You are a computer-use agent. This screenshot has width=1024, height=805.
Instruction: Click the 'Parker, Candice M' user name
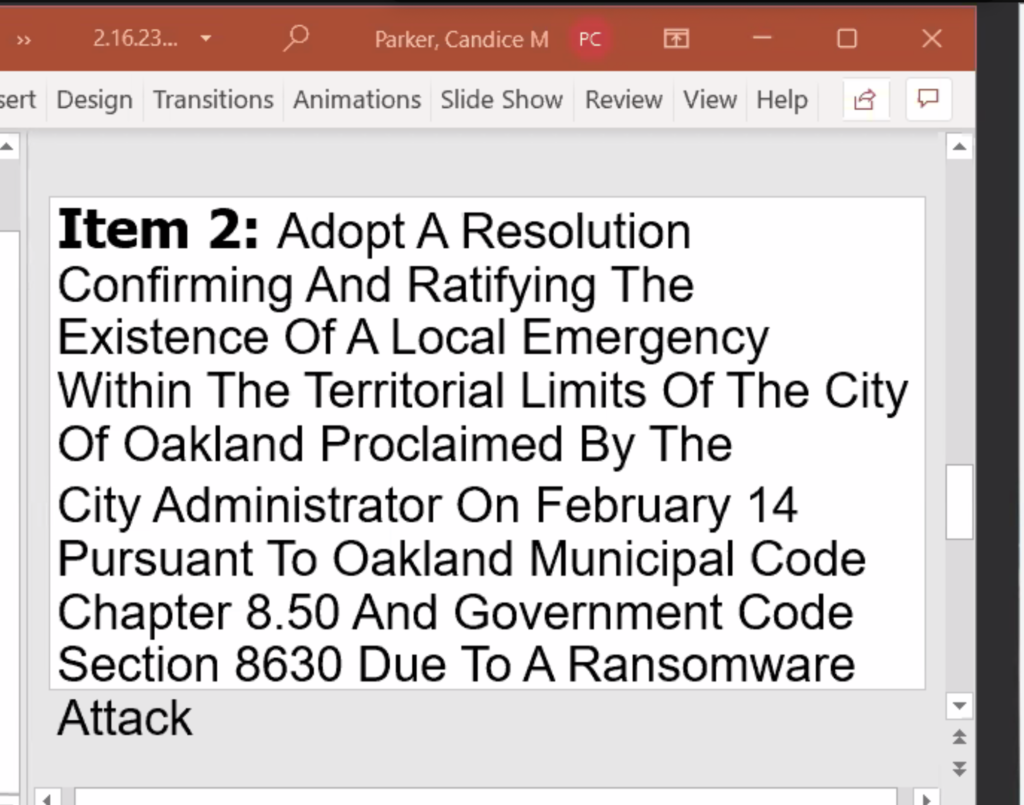[x=461, y=40]
